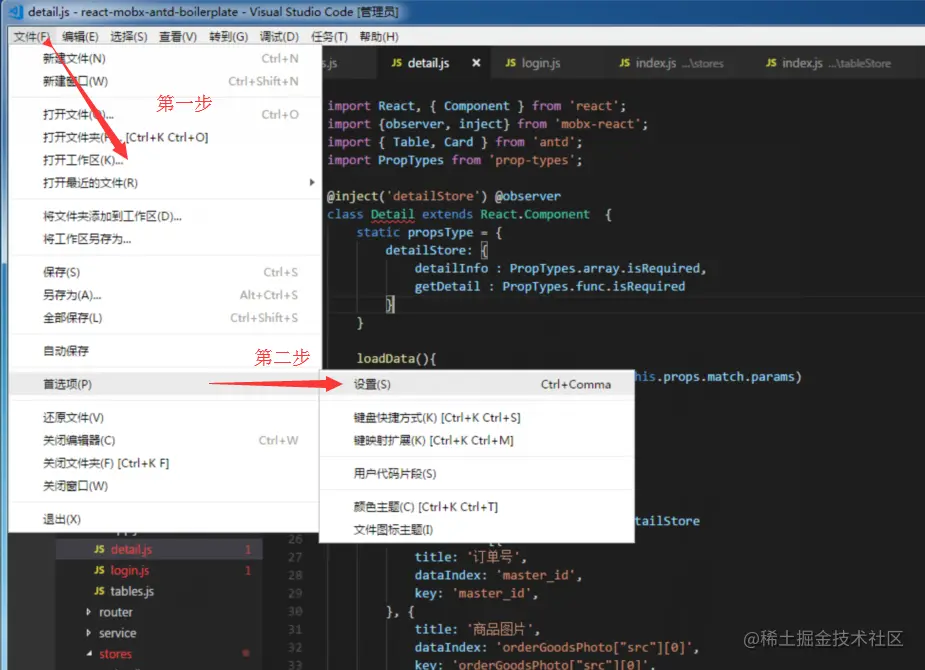925x670 pixels.
Task: Select 打开文件 Ctrl+O menu entry
Action: 165,114
